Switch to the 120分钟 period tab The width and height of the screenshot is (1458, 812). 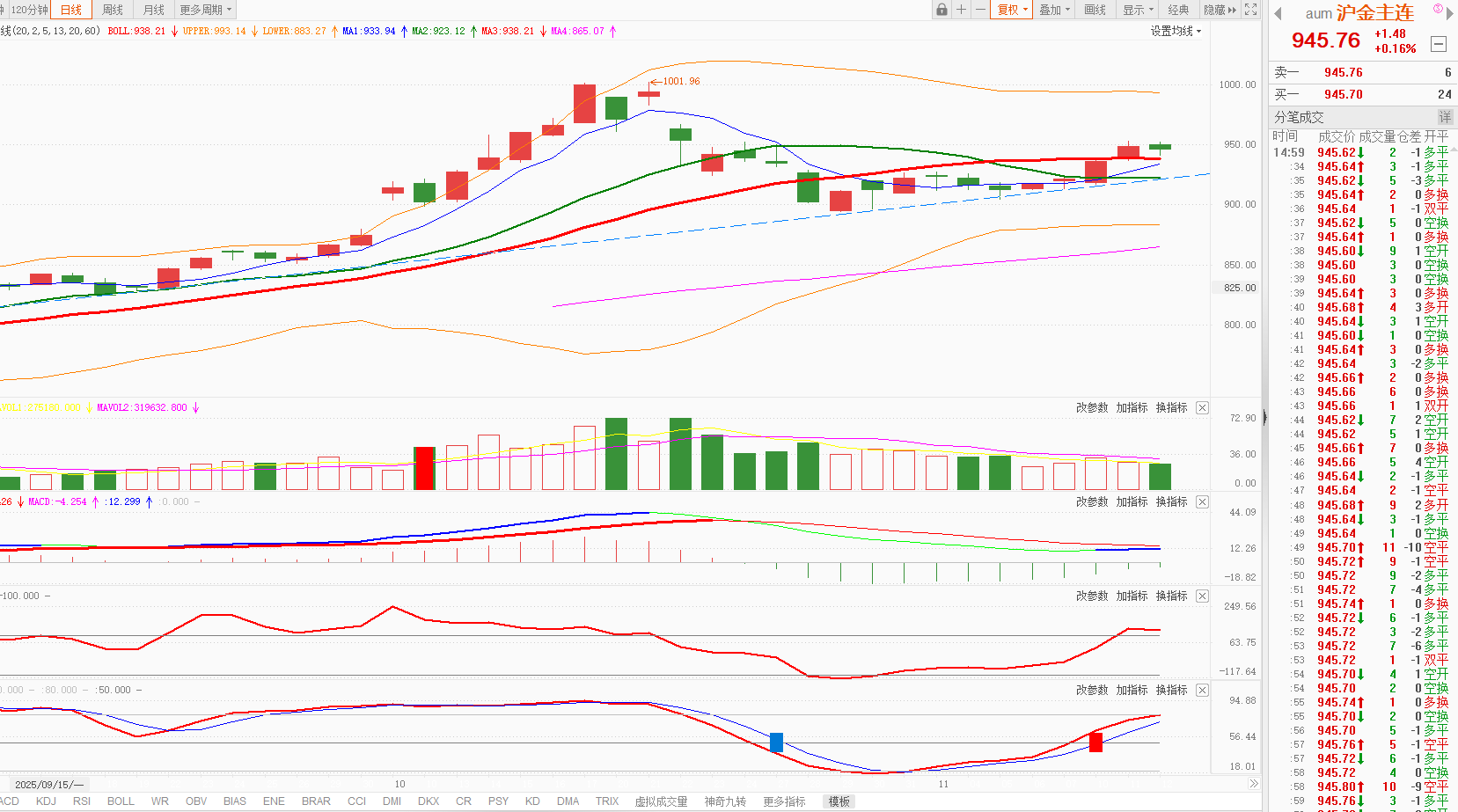click(x=28, y=10)
